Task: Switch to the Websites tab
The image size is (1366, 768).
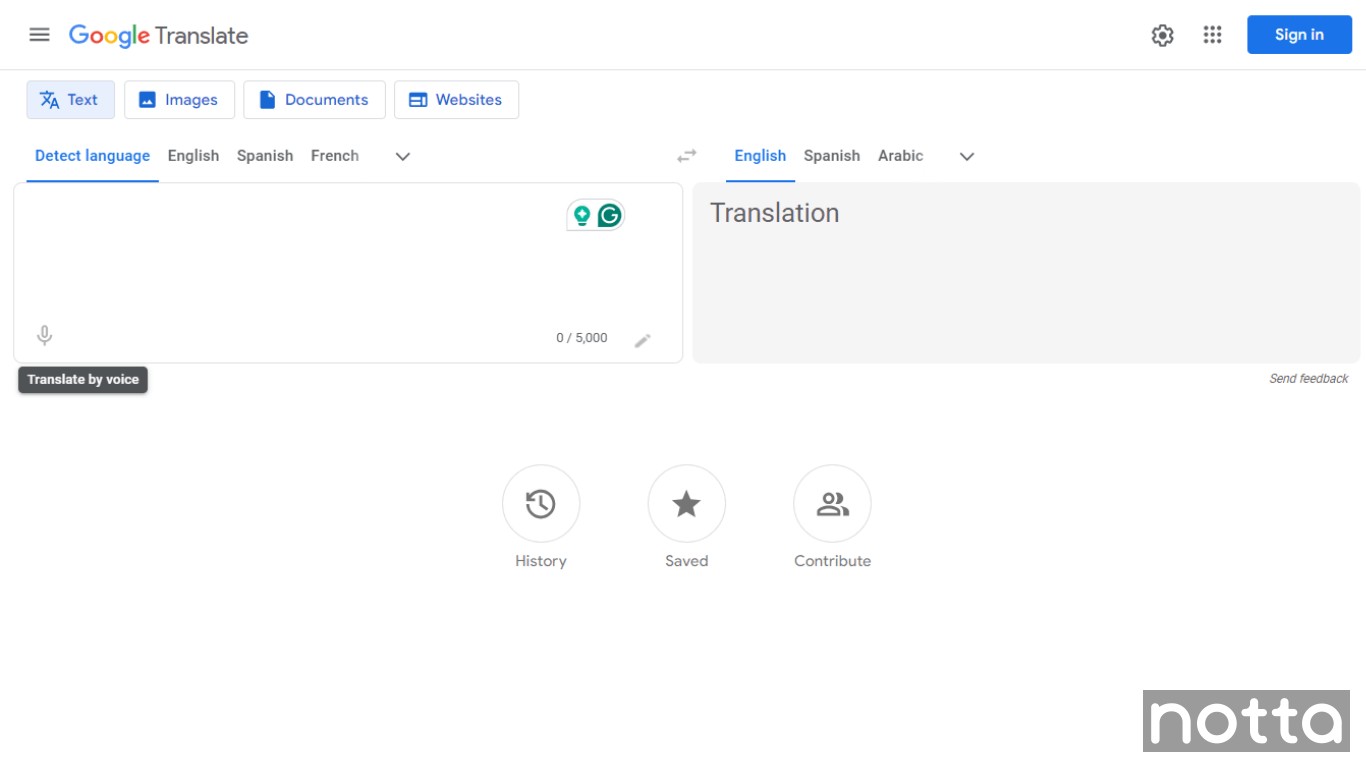Action: click(456, 99)
